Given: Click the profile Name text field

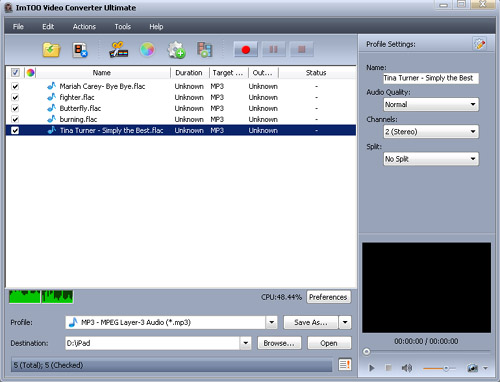Looking at the screenshot, I should (431, 78).
